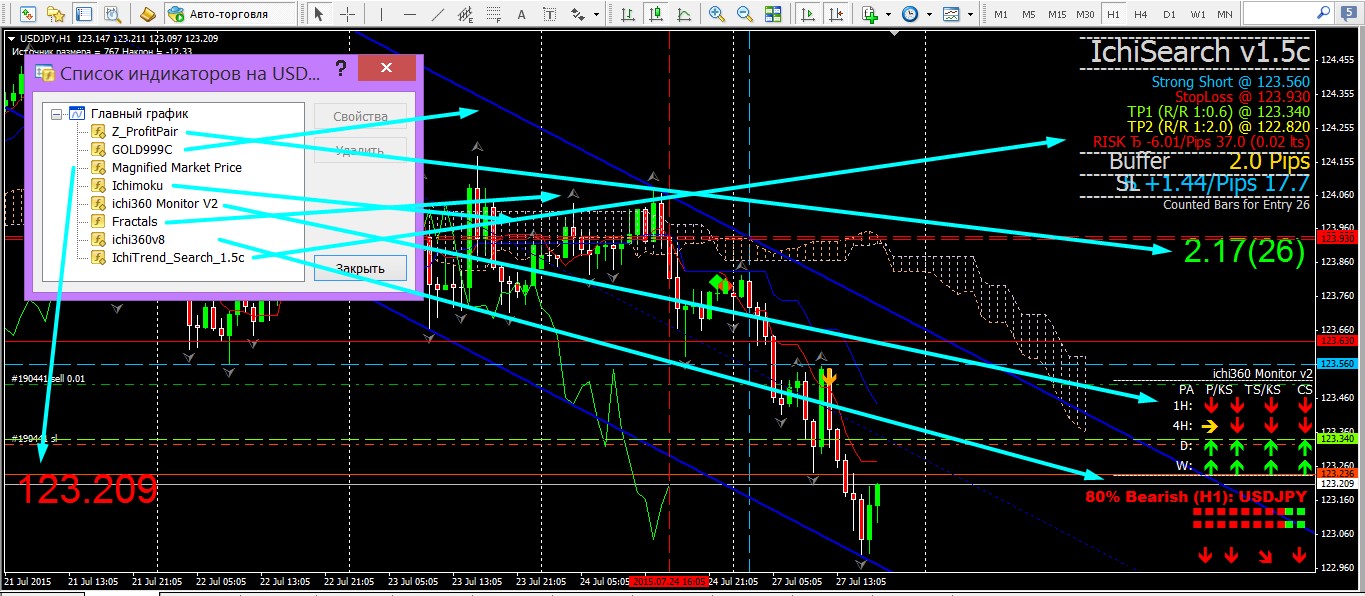This screenshot has width=1365, height=596.
Task: Select the equidistant channel tool
Action: click(x=465, y=14)
